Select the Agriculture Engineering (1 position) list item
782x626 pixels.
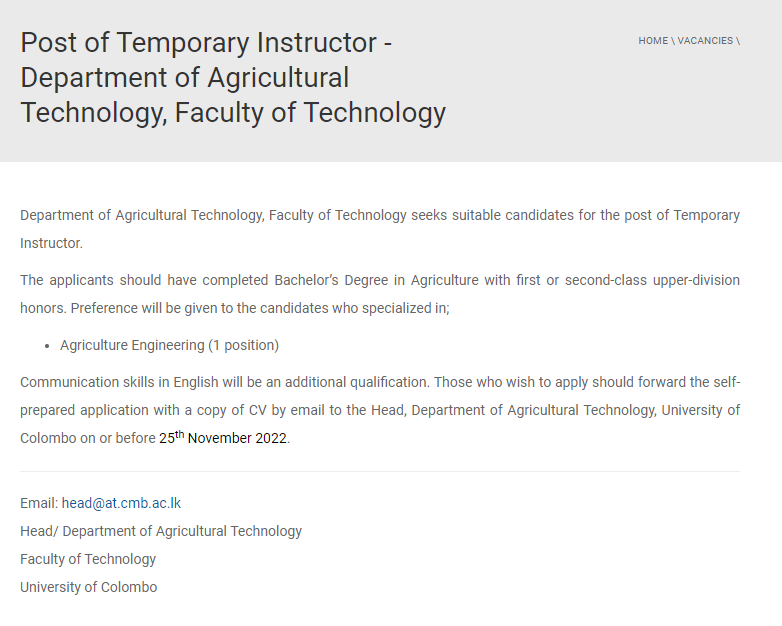(x=169, y=345)
